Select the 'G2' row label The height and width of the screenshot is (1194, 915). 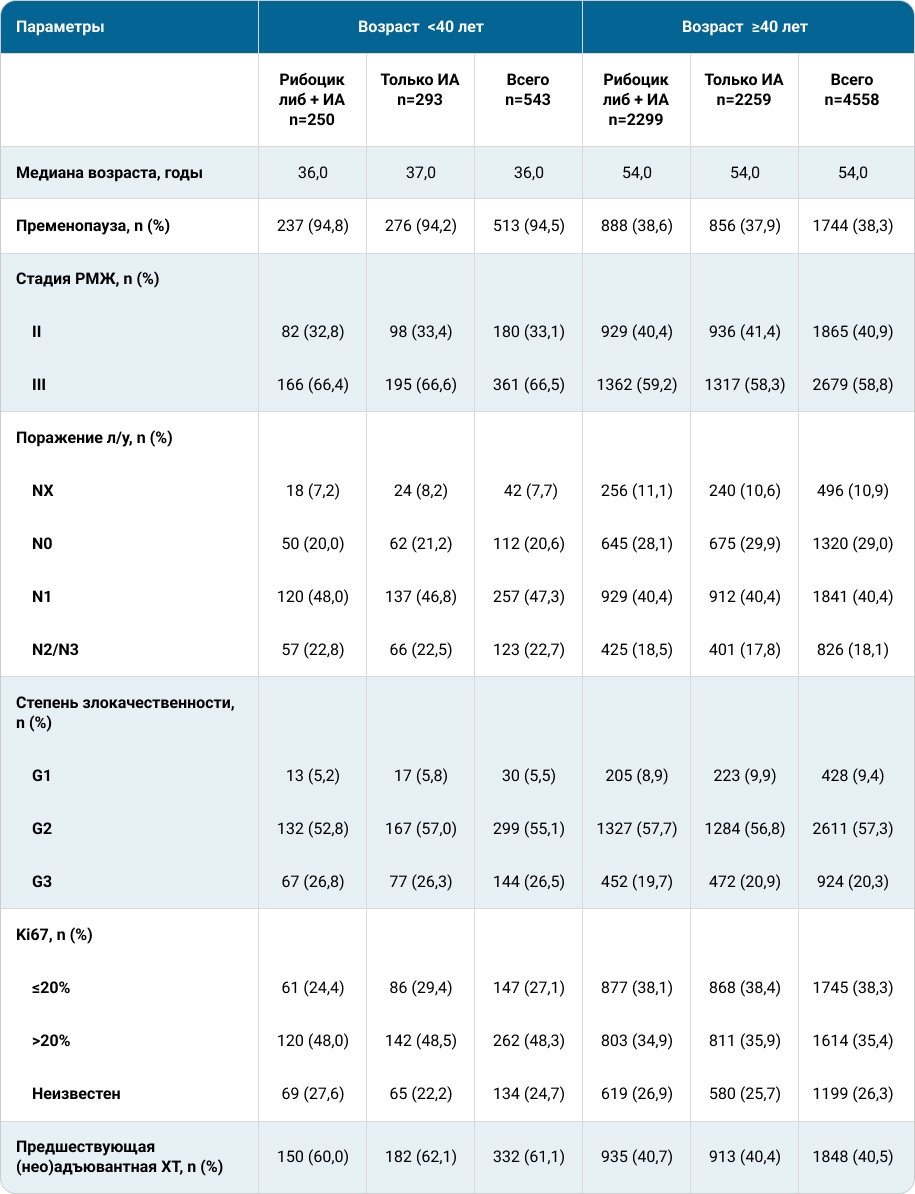click(x=42, y=828)
